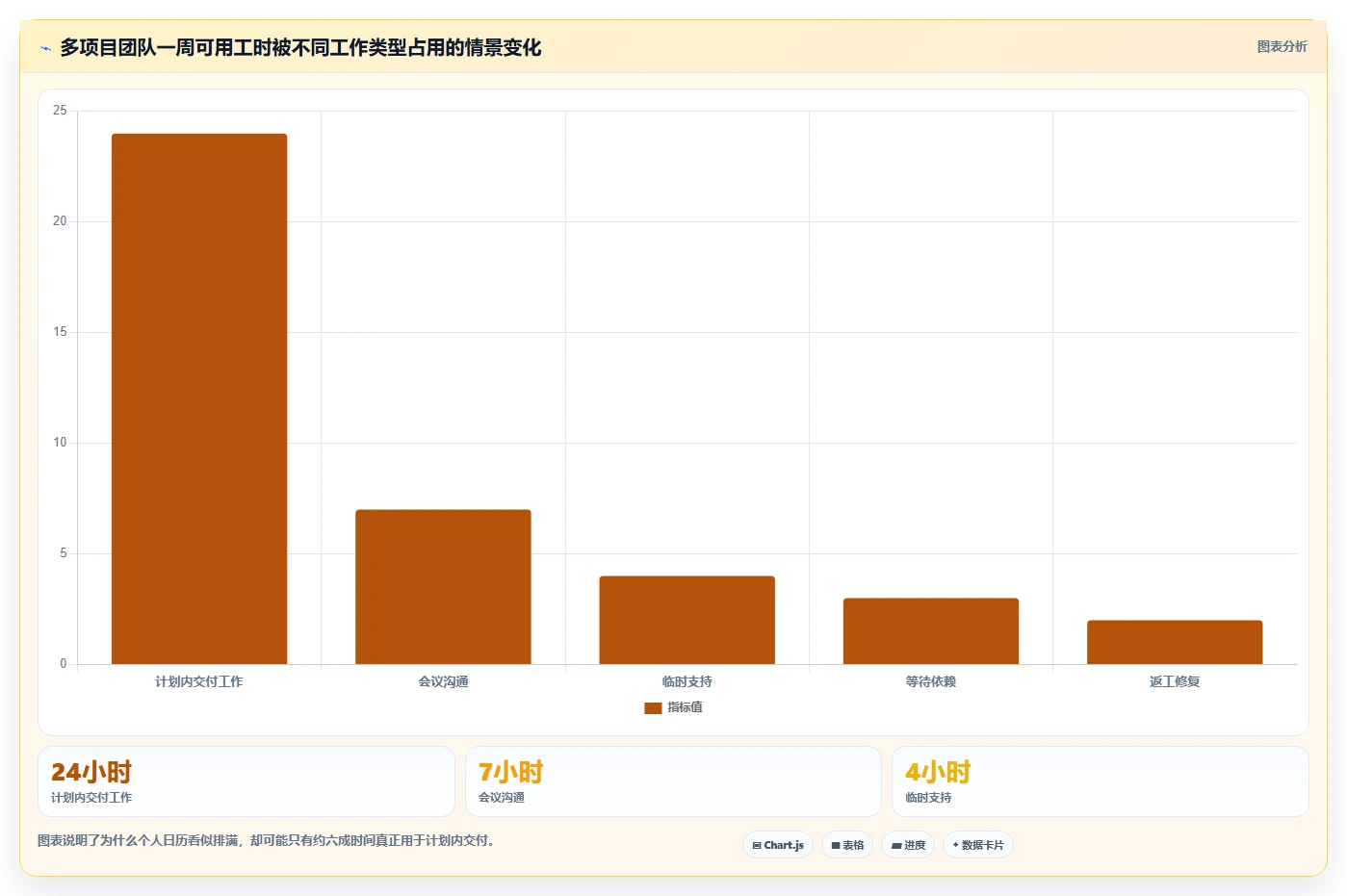The width and height of the screenshot is (1347, 896).
Task: Select the 临时支持 bar in chart
Action: click(x=686, y=620)
